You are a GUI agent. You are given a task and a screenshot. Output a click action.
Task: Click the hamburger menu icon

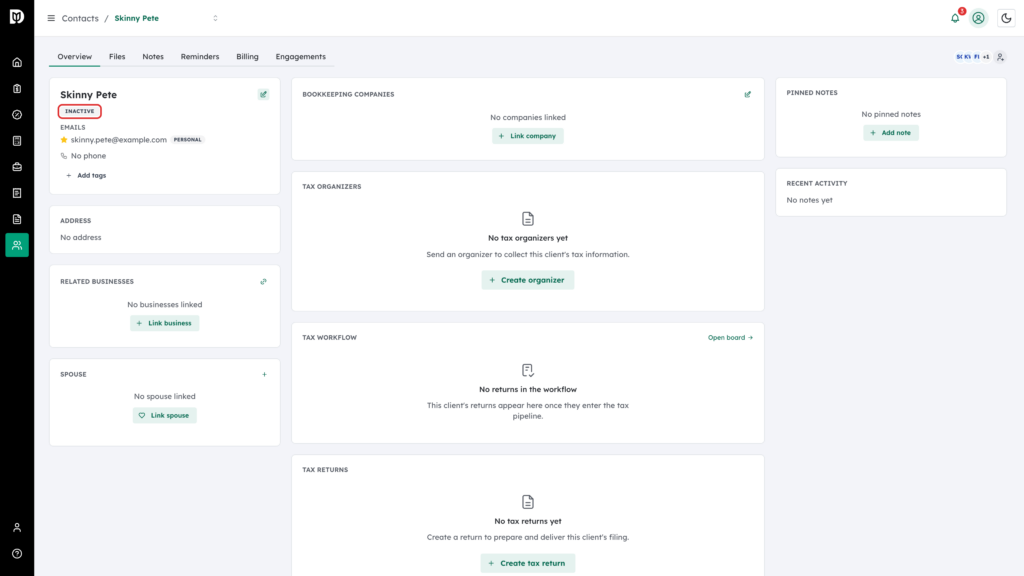[x=51, y=18]
